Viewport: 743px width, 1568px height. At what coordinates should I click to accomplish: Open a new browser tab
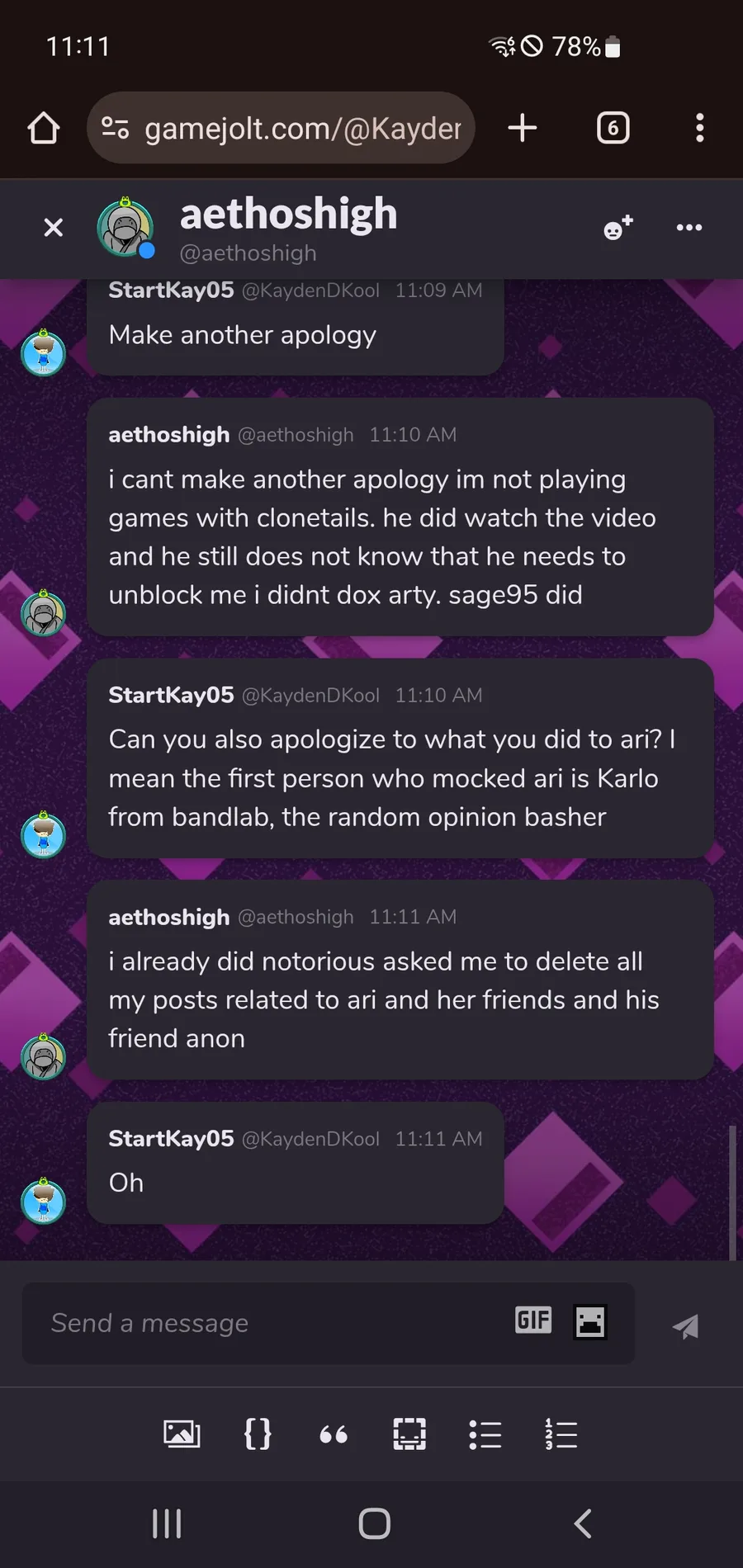tap(523, 128)
